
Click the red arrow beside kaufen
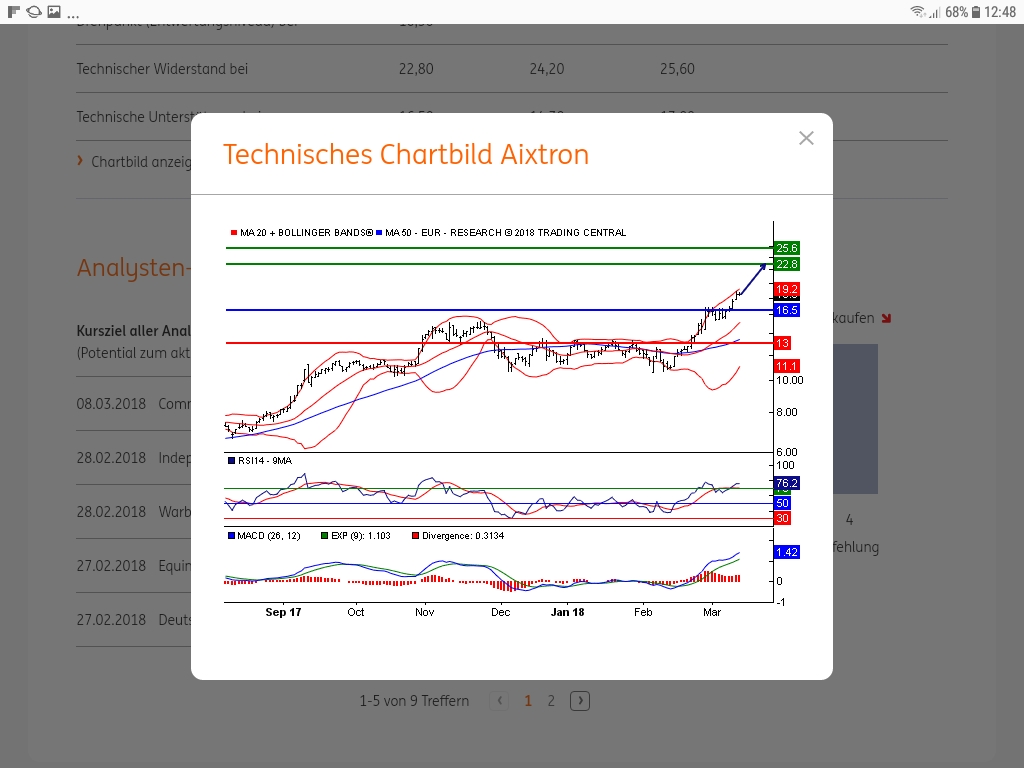886,318
